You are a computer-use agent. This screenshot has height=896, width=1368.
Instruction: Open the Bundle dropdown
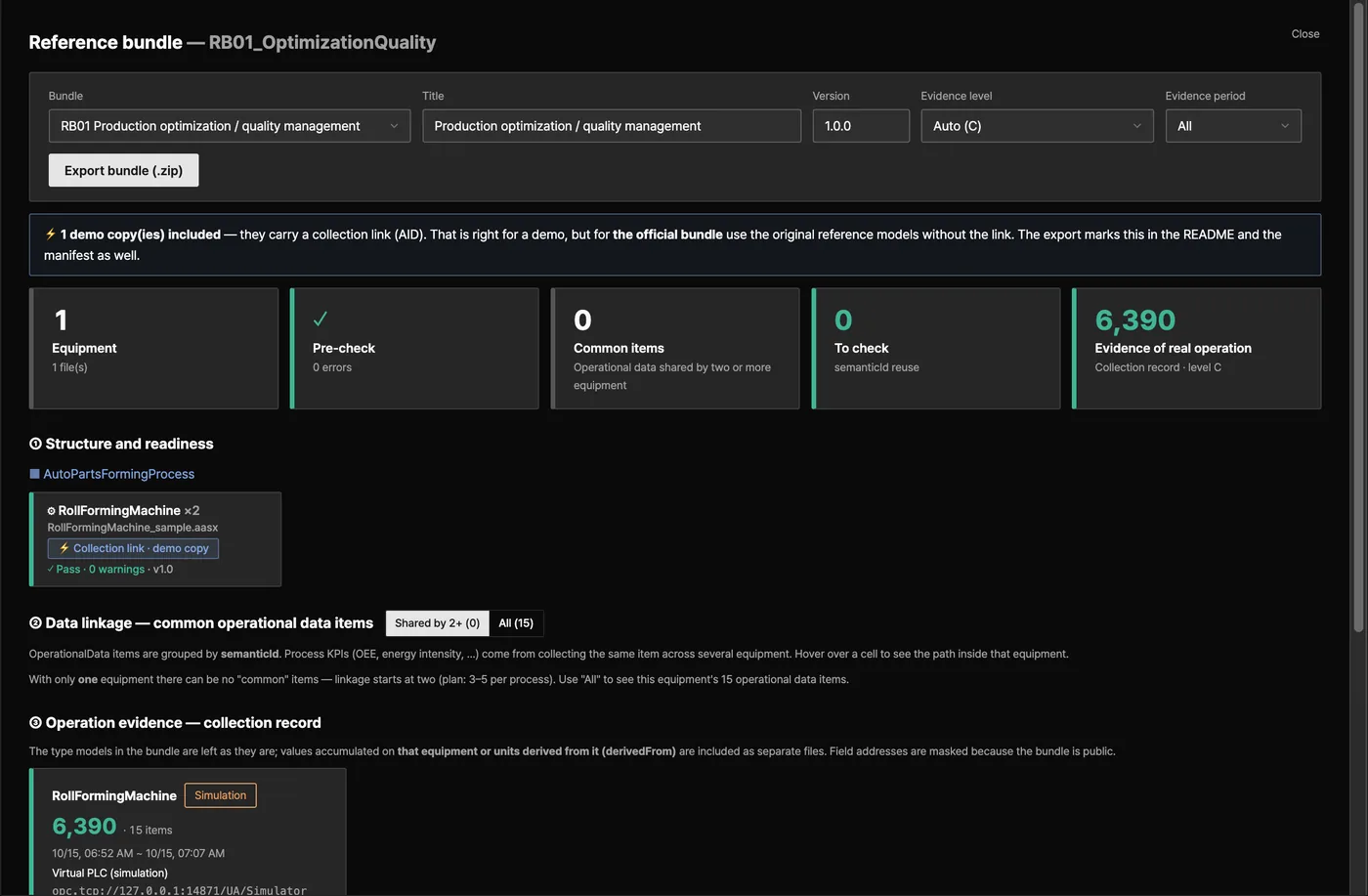click(x=230, y=126)
